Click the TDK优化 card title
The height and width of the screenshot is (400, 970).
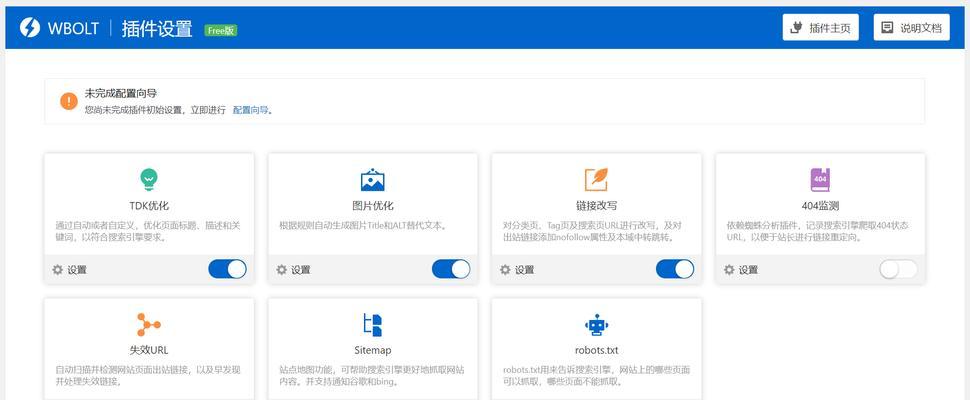pyautogui.click(x=148, y=206)
